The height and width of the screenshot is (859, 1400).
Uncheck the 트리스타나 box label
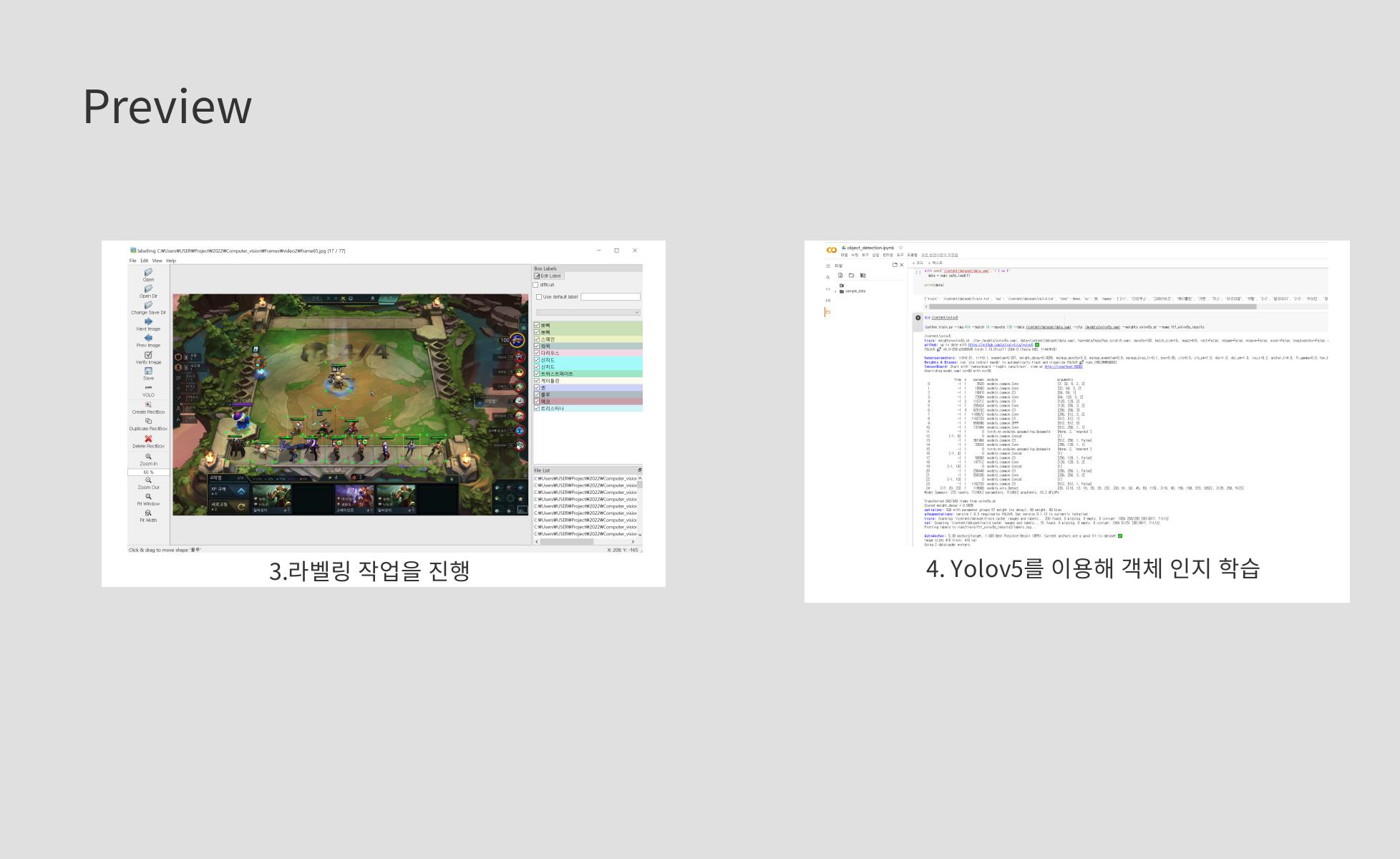click(x=537, y=409)
